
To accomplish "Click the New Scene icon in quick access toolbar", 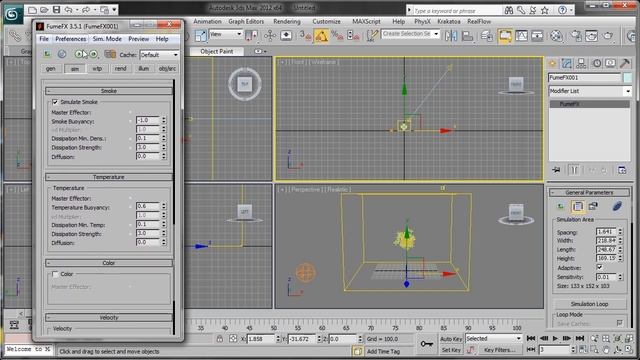I will pos(33,9).
